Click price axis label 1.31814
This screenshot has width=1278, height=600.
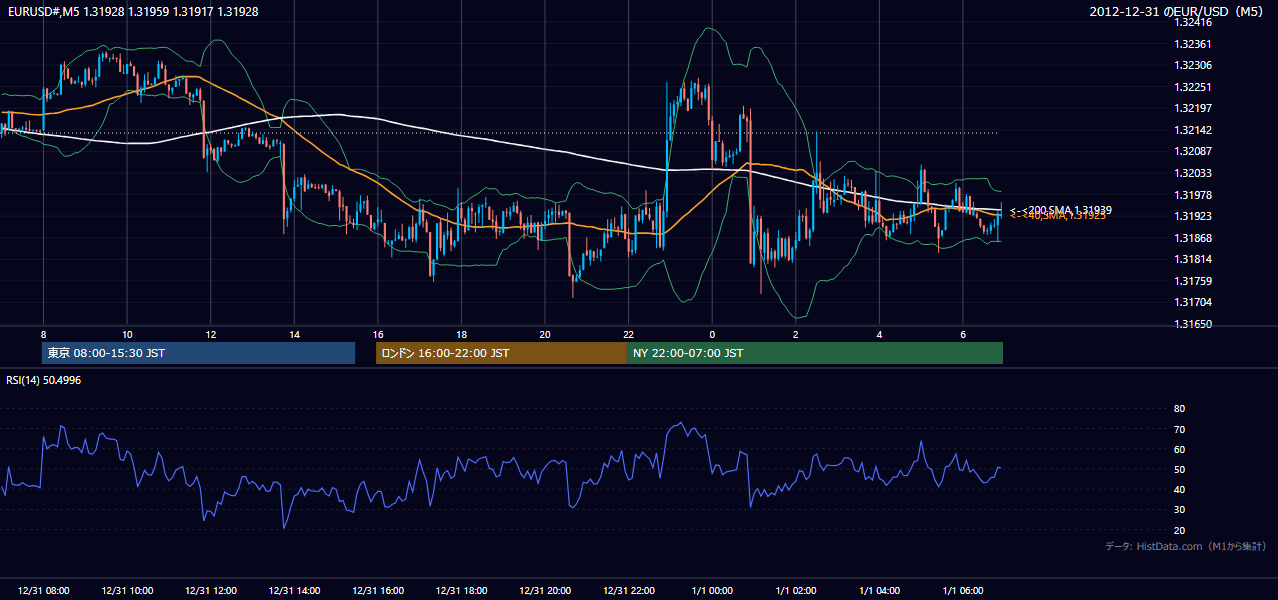(1193, 259)
